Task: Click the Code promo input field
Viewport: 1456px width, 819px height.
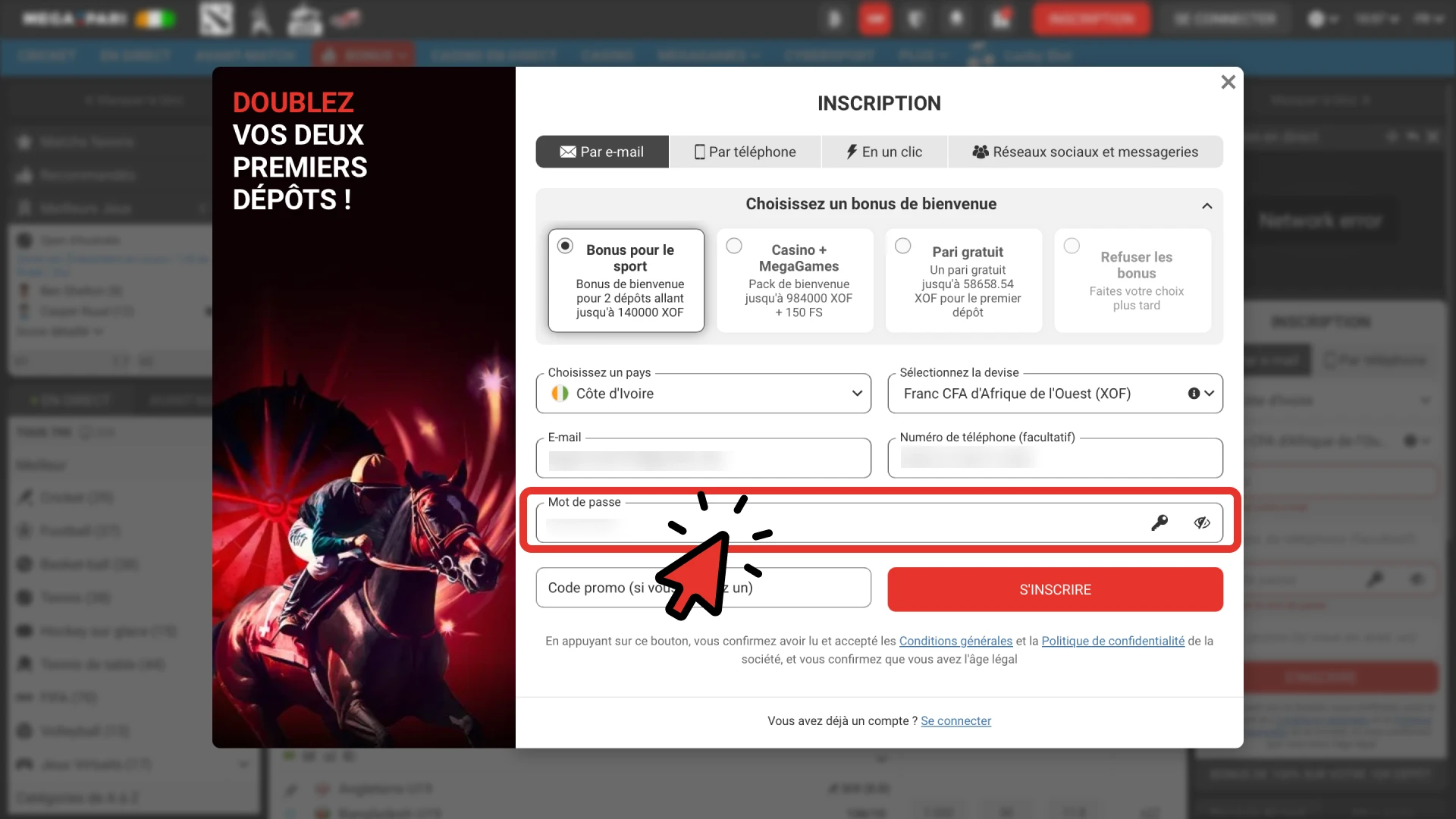Action: coord(704,588)
